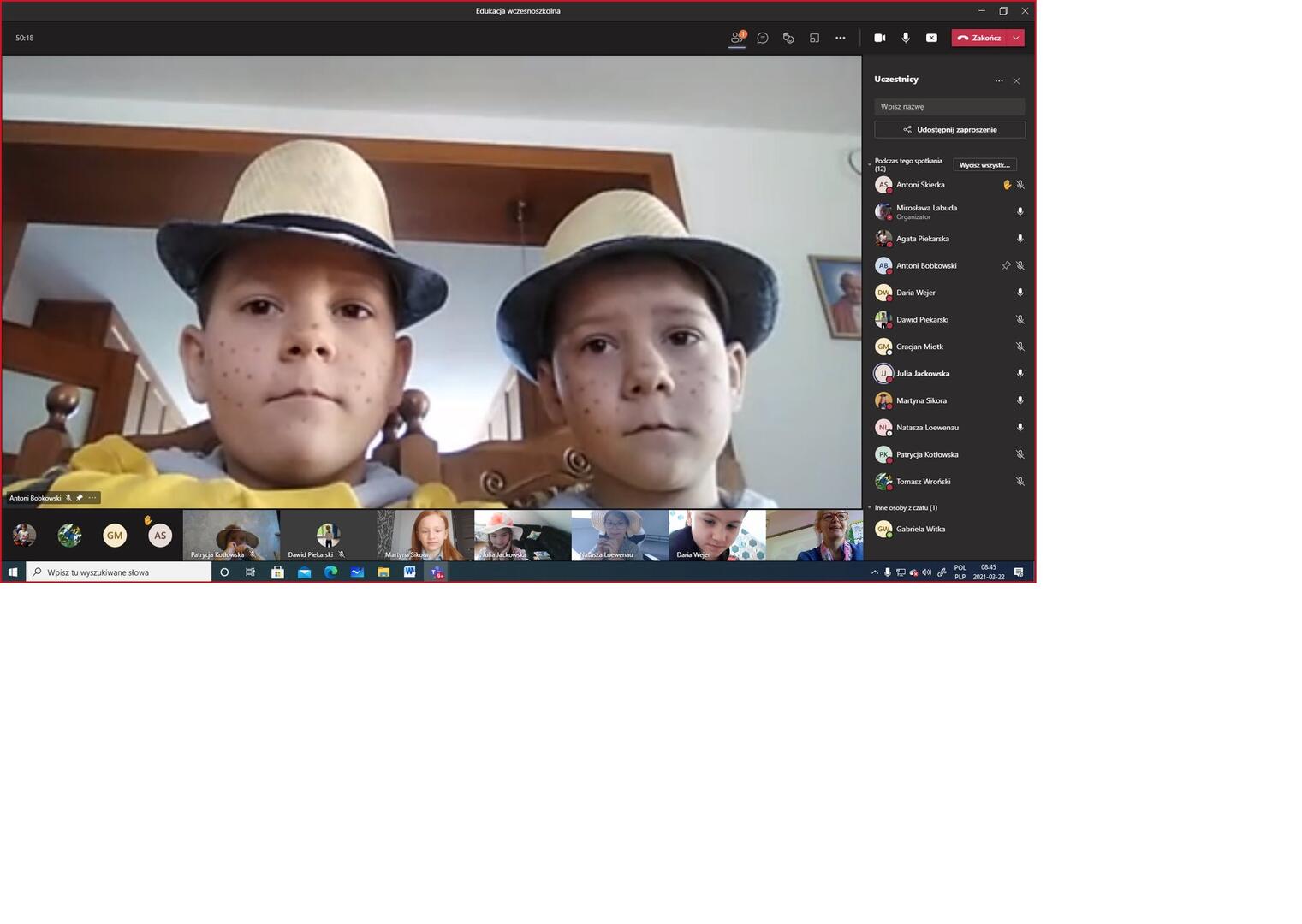Toggle Julia Jackowska's microphone in the list

(1020, 374)
